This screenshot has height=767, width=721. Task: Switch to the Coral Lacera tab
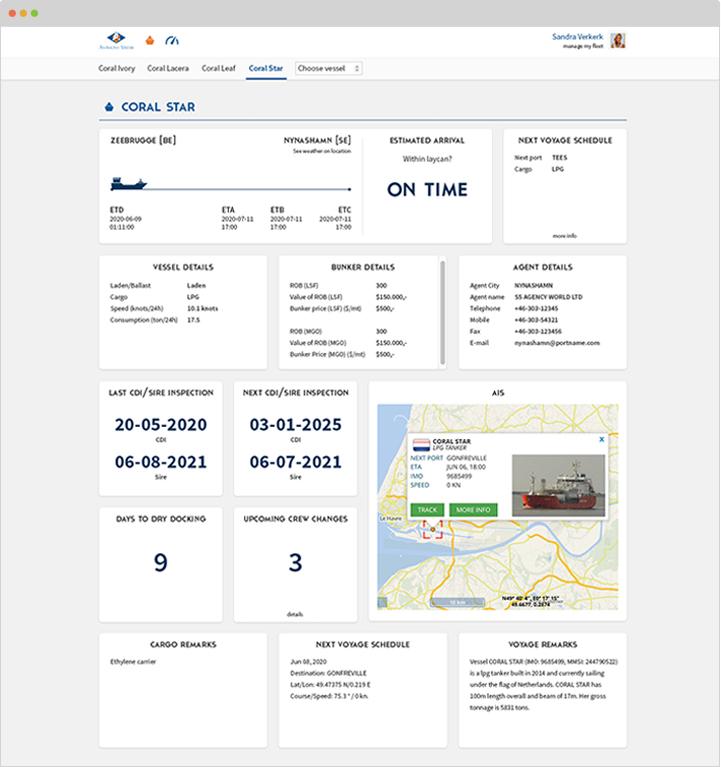168,68
